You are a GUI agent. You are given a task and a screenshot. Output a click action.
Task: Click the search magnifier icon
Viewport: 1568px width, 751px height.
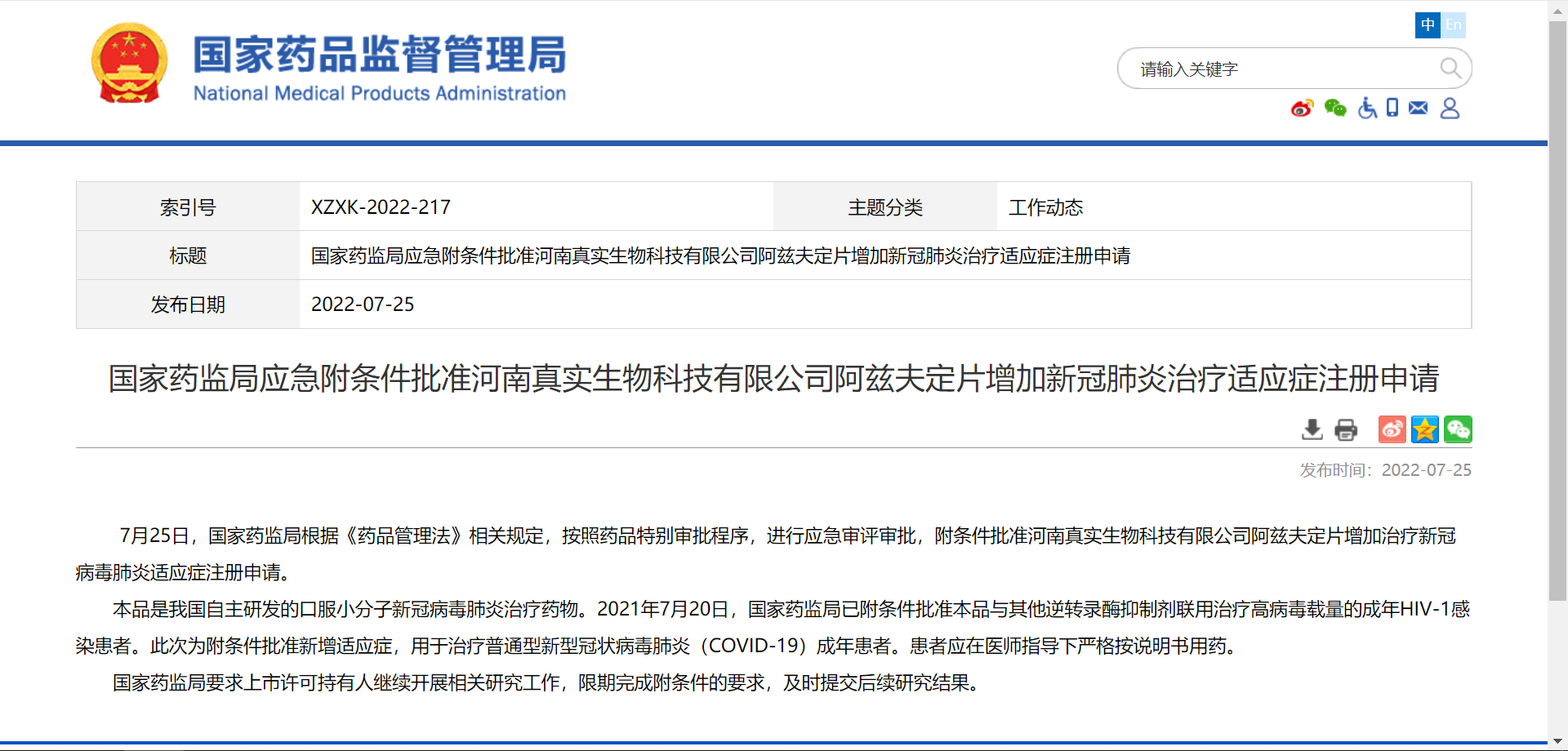click(x=1450, y=69)
